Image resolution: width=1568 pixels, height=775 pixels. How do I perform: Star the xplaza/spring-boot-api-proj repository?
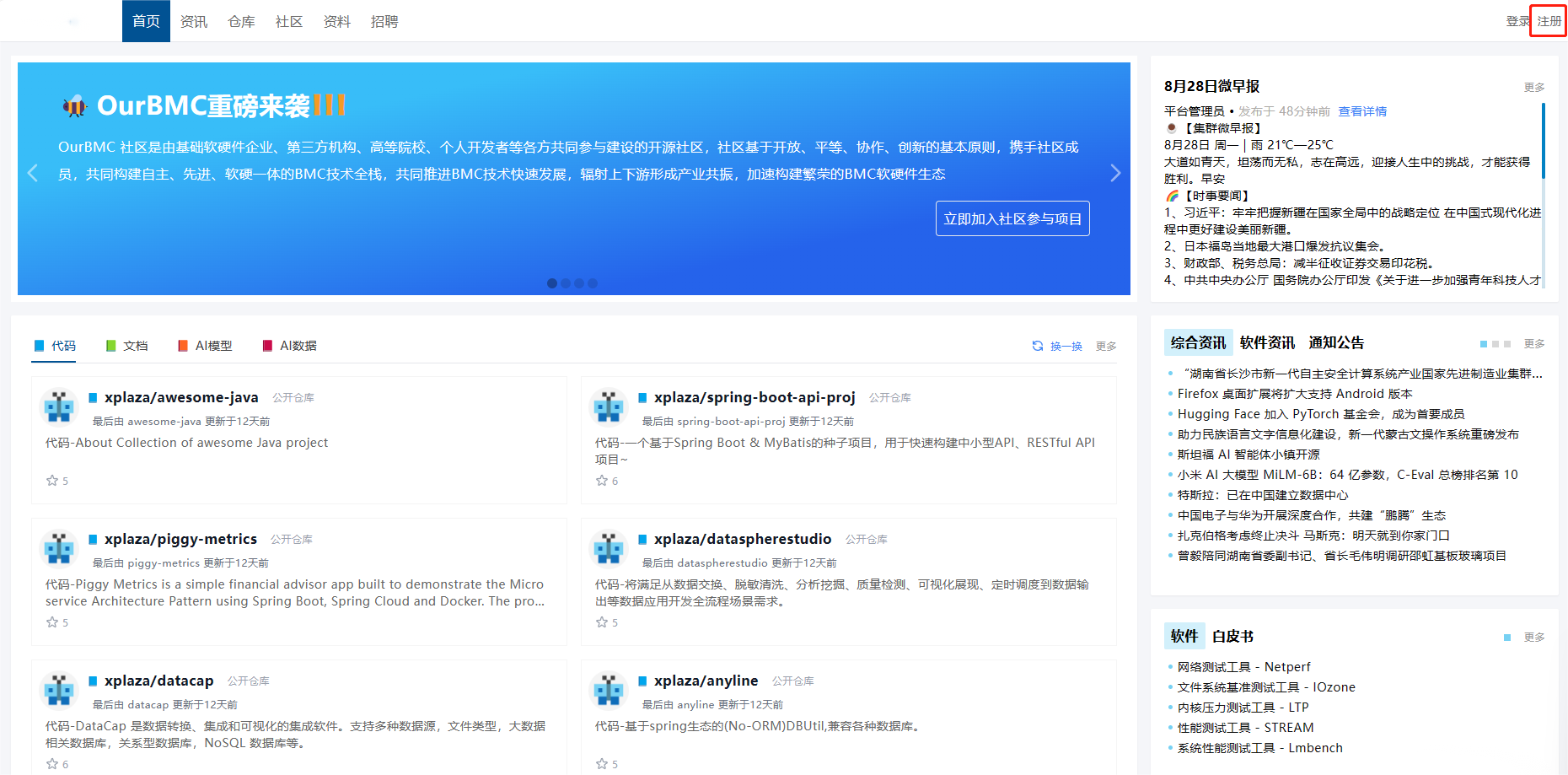tap(602, 481)
